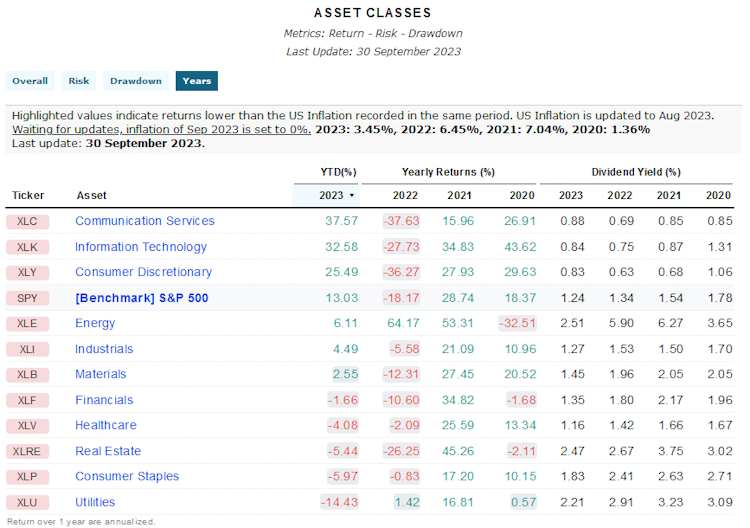Click the XLI ticker badge
This screenshot has height=528, width=750.
(x=27, y=350)
